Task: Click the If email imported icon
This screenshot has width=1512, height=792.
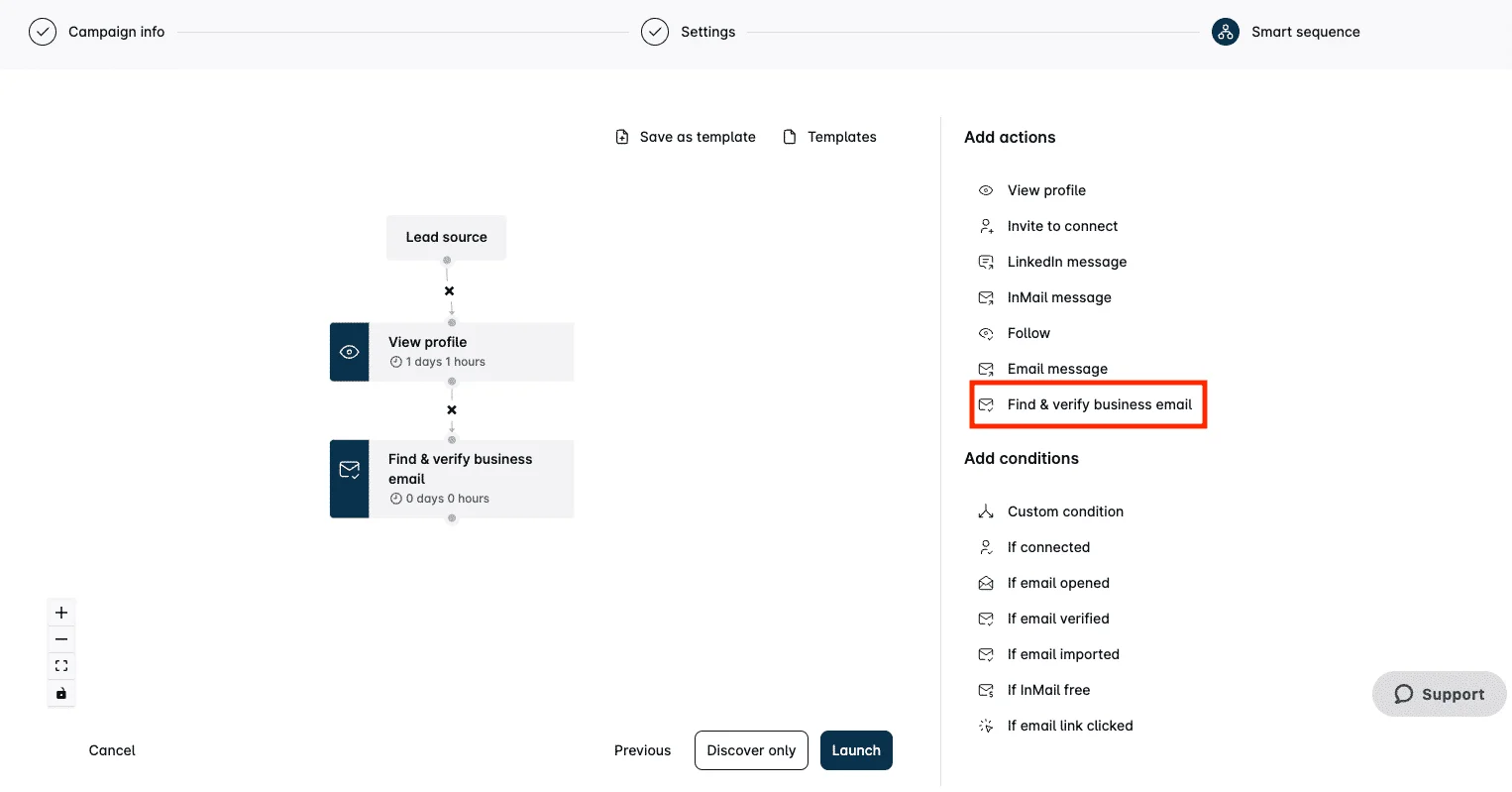Action: 986,654
